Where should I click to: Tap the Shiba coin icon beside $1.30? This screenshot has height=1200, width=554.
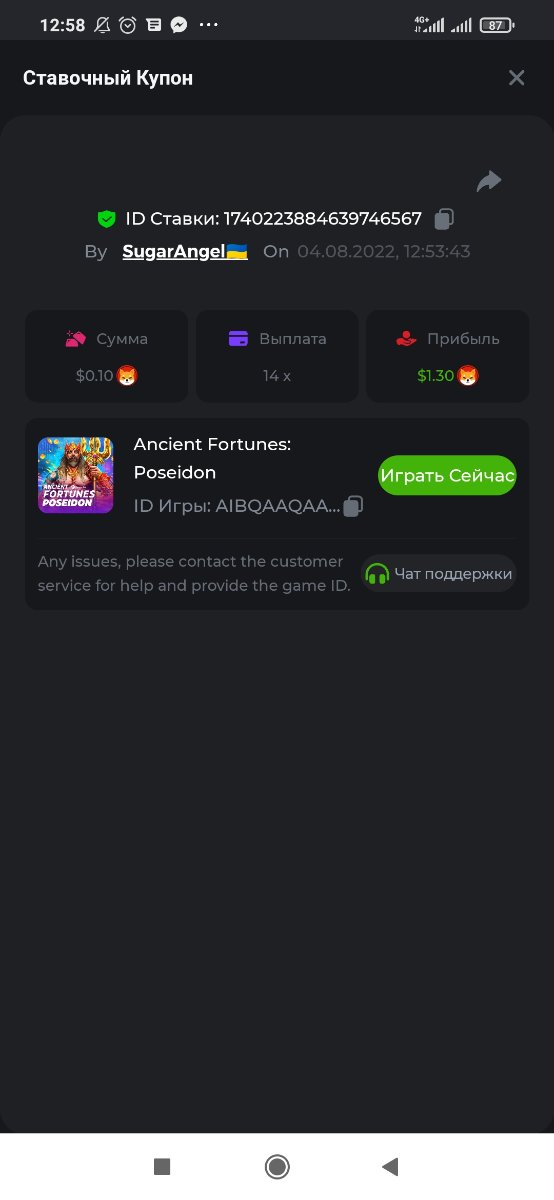pos(468,376)
